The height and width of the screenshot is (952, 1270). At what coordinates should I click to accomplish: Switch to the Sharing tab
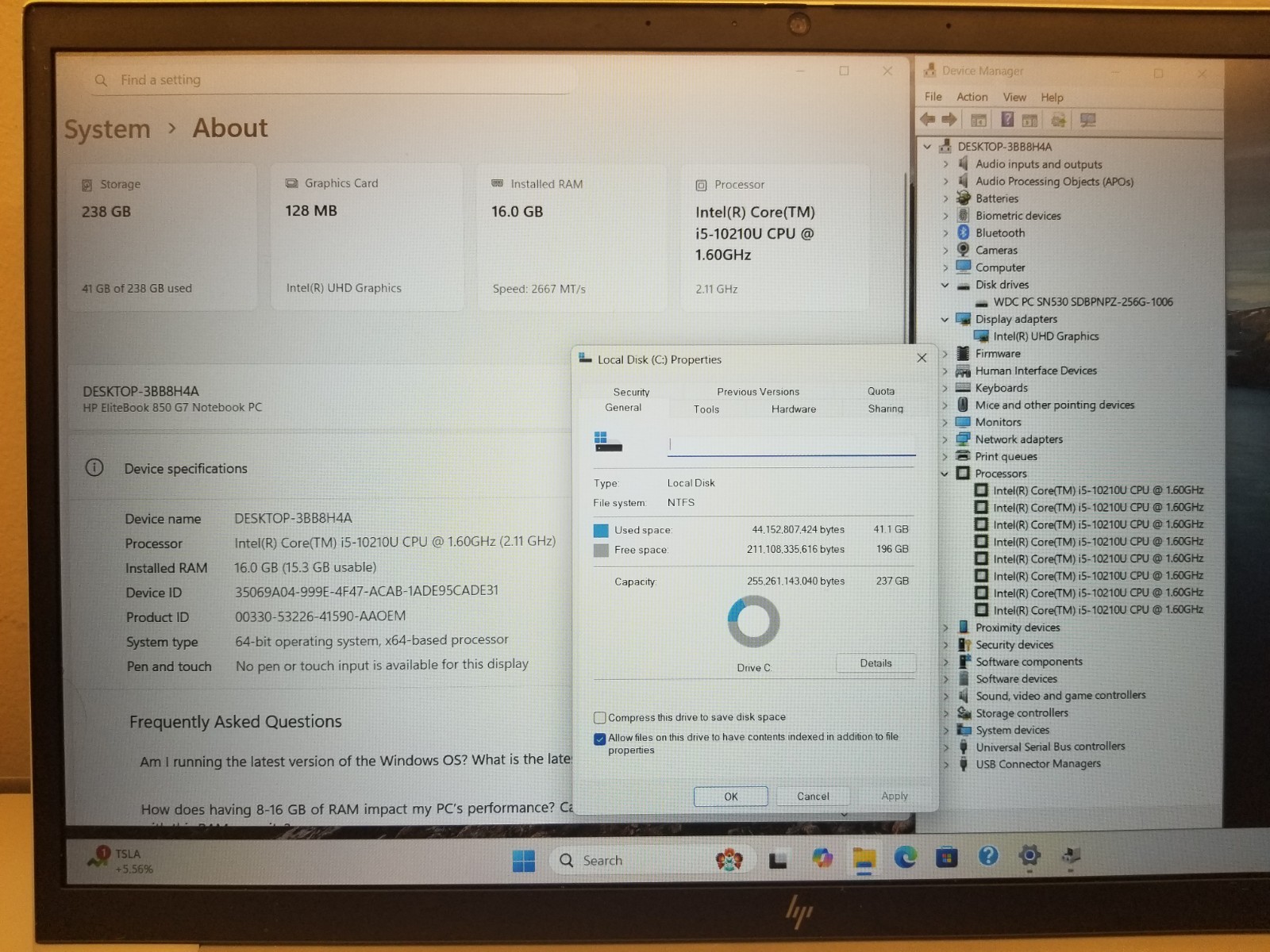886,409
